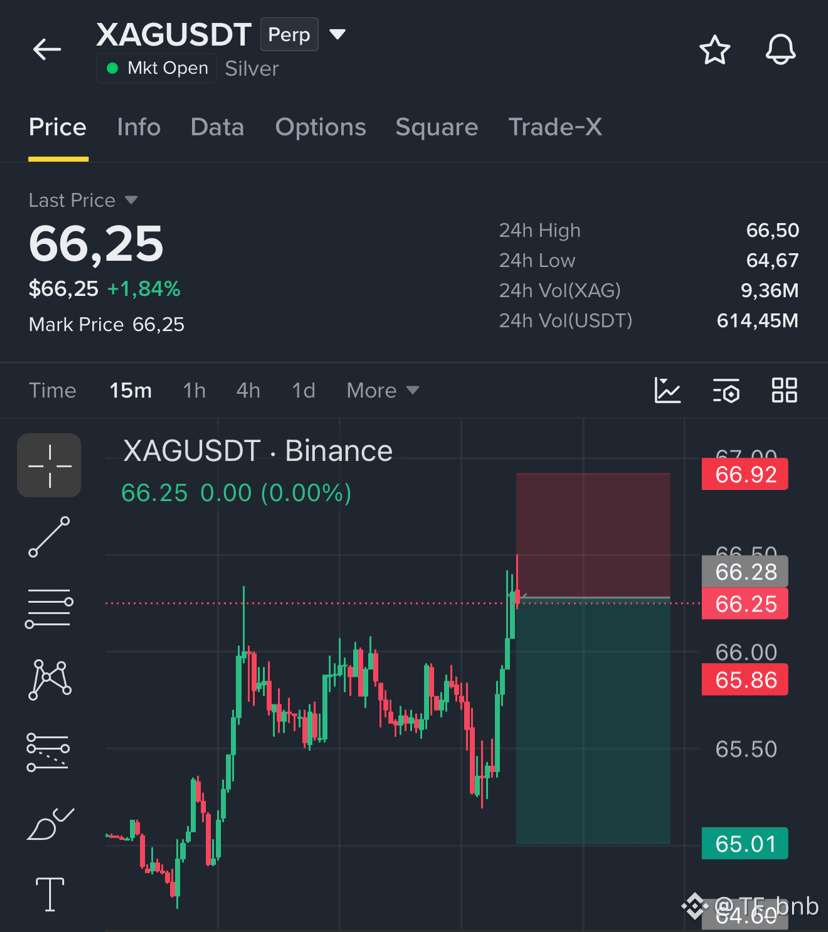Screen dimensions: 828x932
Task: Select the crosshair cursor tool
Action: click(x=49, y=465)
